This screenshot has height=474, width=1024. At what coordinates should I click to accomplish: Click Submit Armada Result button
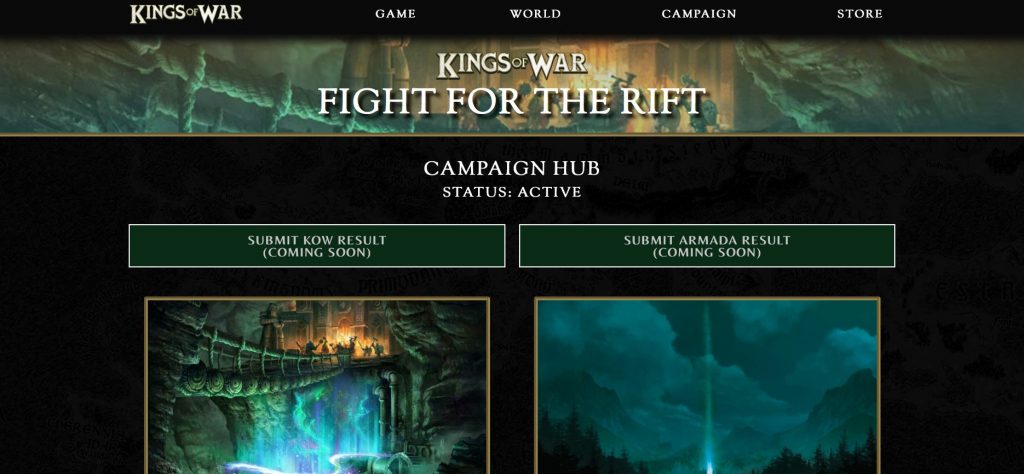pos(707,246)
